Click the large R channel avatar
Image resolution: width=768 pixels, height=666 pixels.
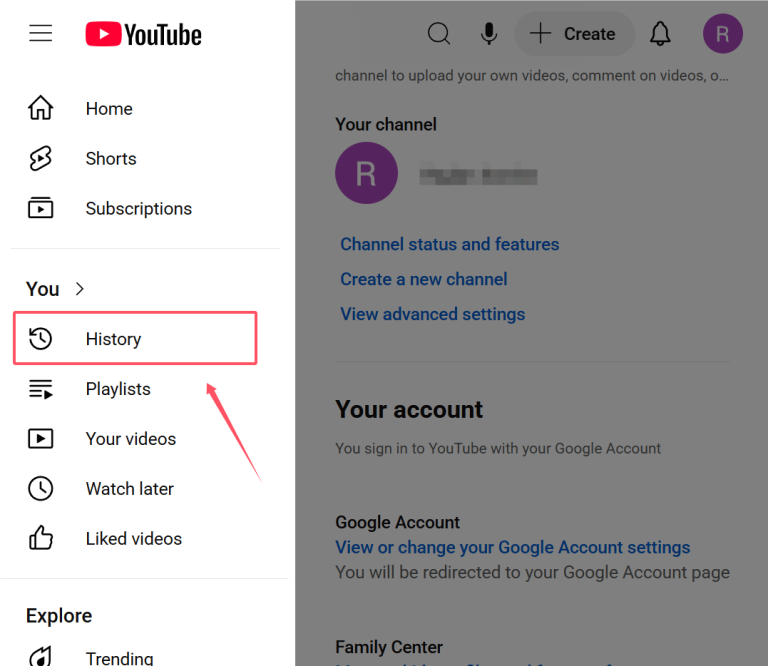tap(366, 173)
